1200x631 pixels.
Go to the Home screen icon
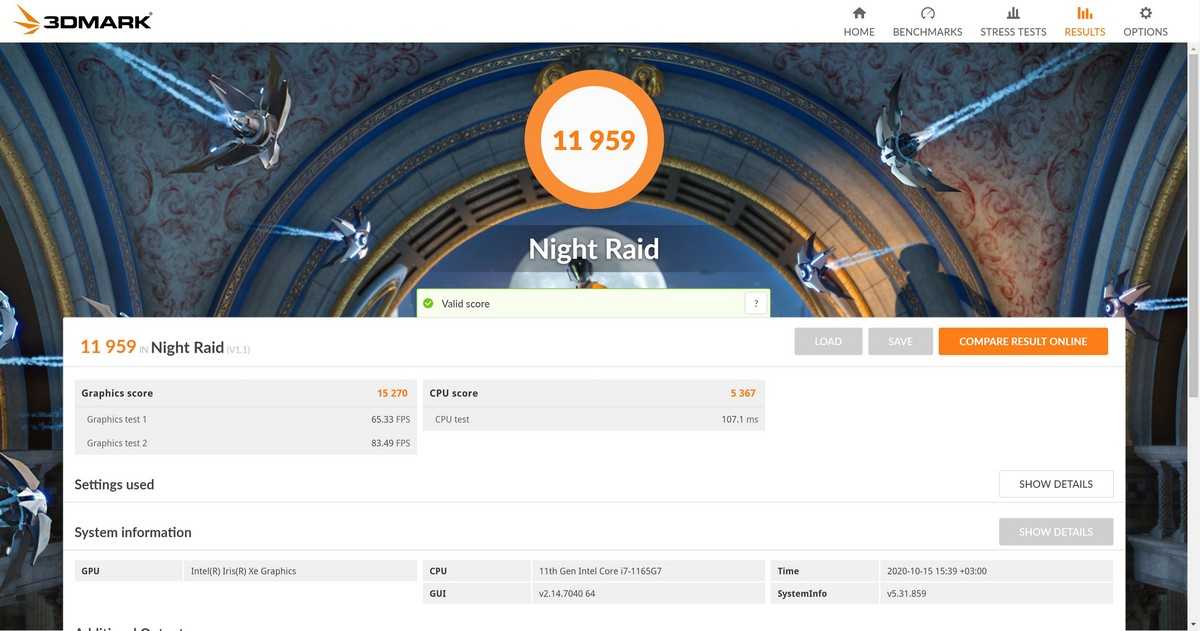(x=858, y=14)
